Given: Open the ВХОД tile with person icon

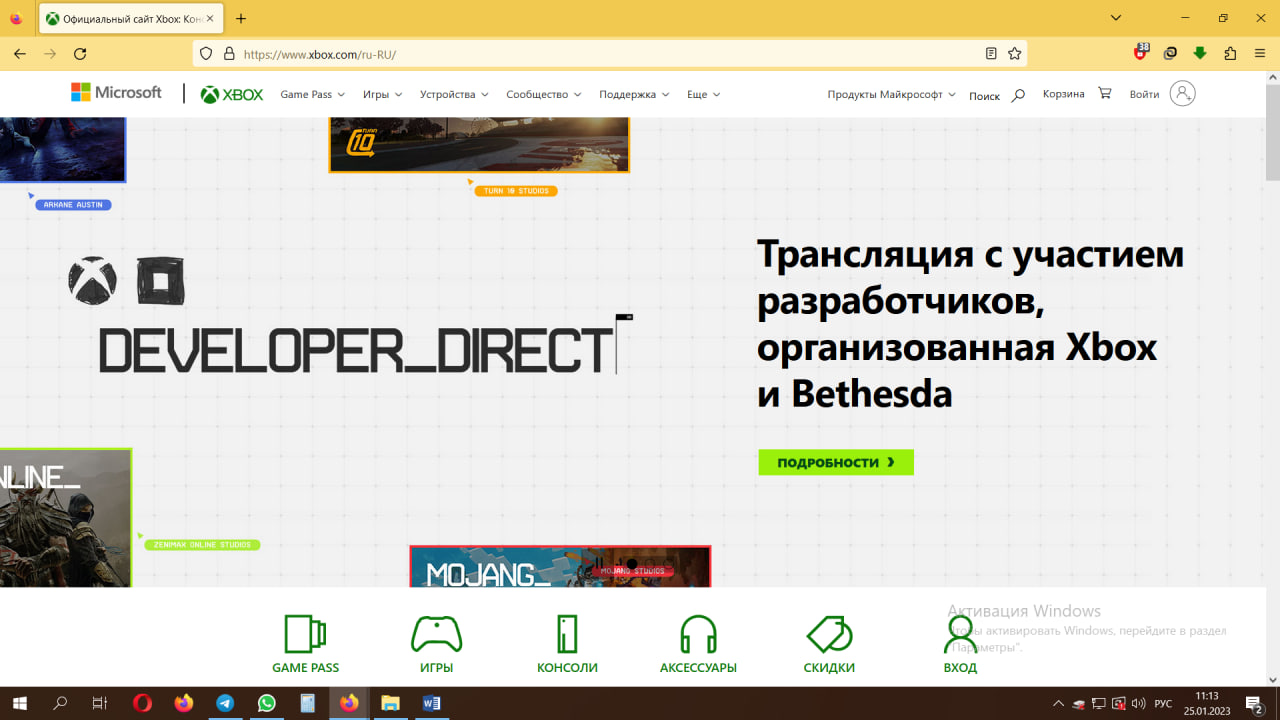Looking at the screenshot, I should (x=960, y=643).
